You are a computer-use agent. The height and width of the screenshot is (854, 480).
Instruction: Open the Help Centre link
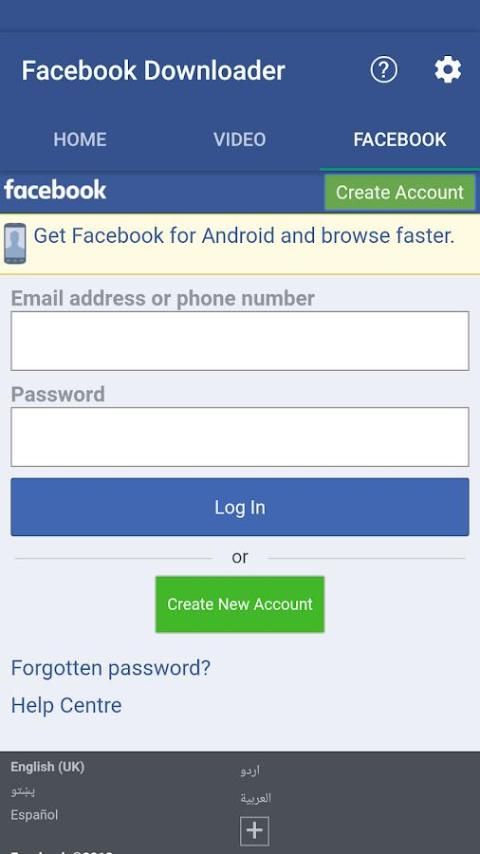click(66, 705)
